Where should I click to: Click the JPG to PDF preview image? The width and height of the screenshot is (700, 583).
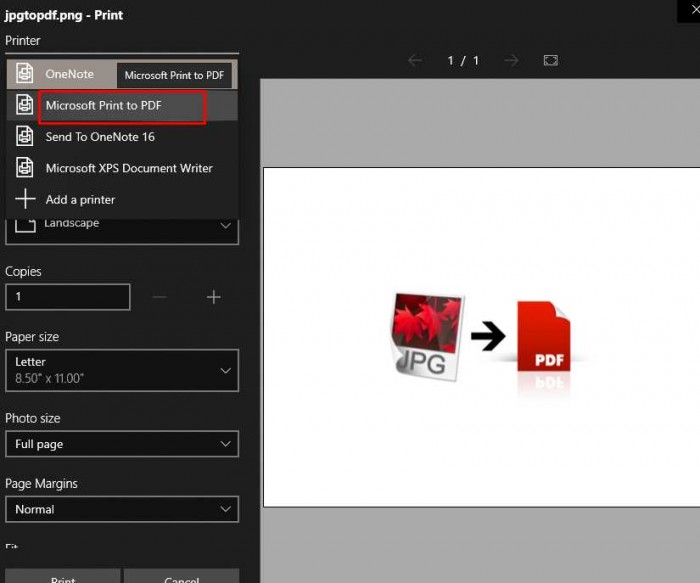[x=481, y=337]
